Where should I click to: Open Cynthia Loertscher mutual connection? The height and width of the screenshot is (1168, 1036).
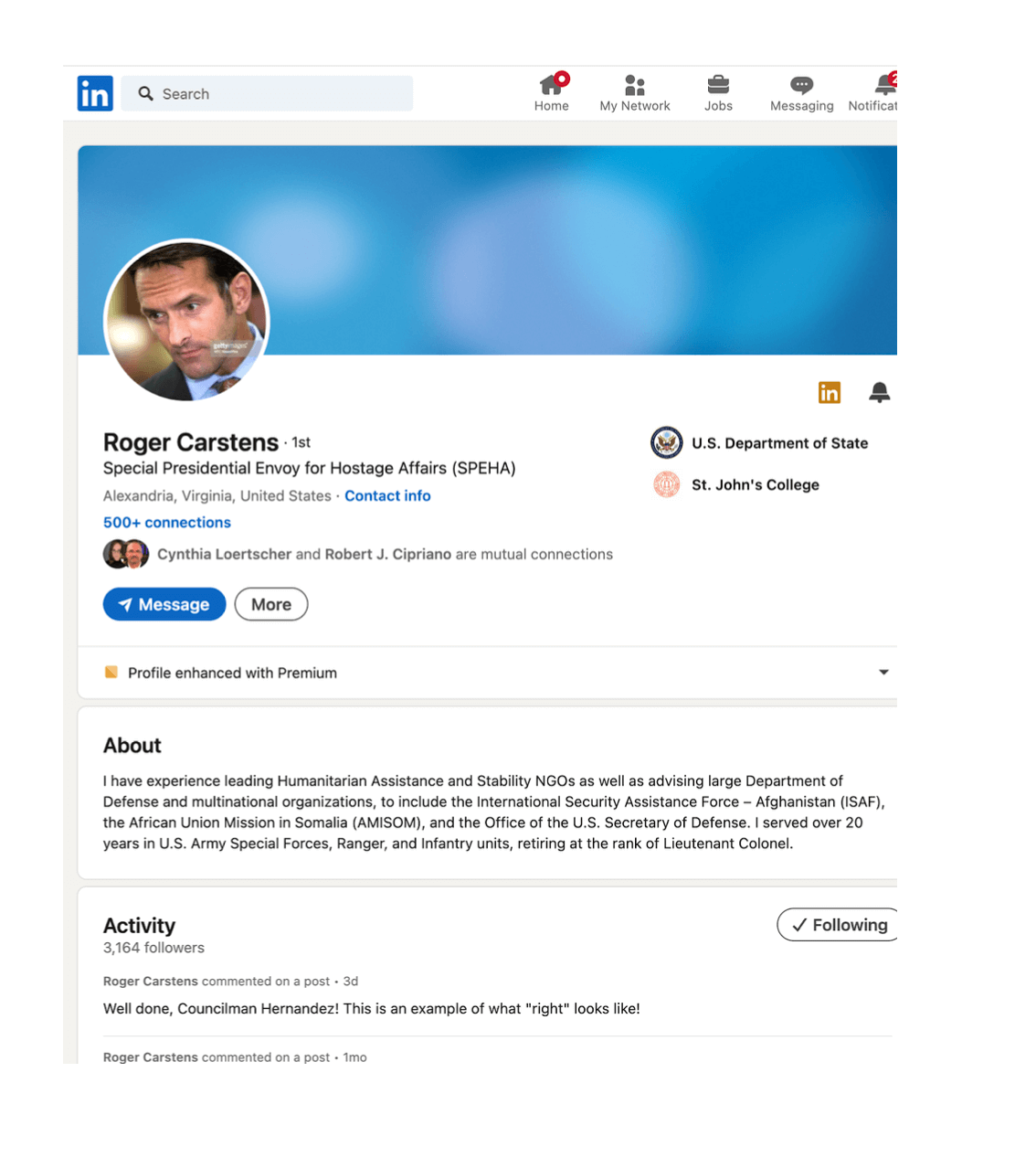(224, 554)
